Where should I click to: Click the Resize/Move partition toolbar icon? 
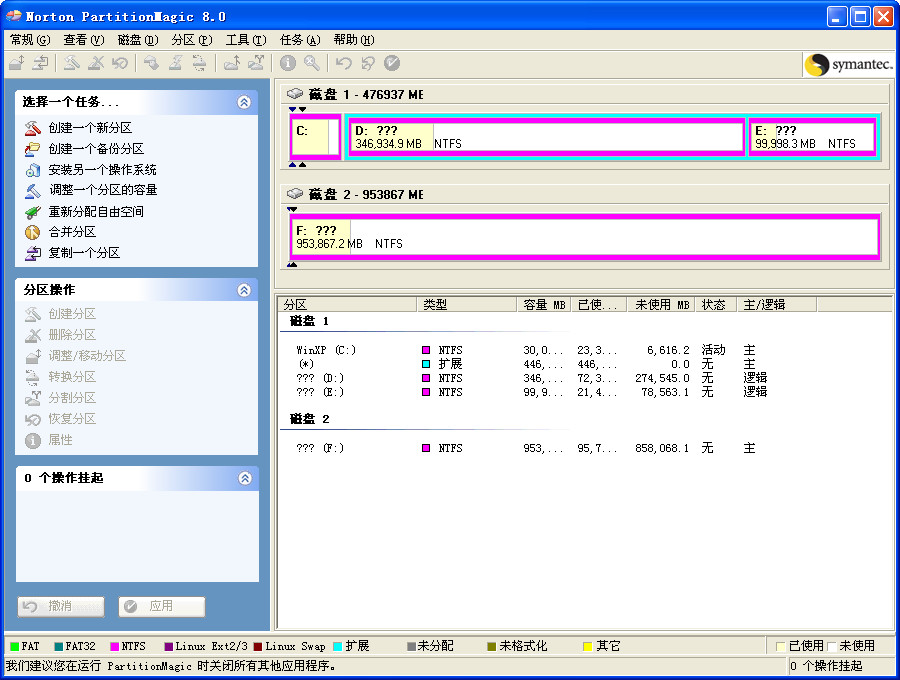17,63
